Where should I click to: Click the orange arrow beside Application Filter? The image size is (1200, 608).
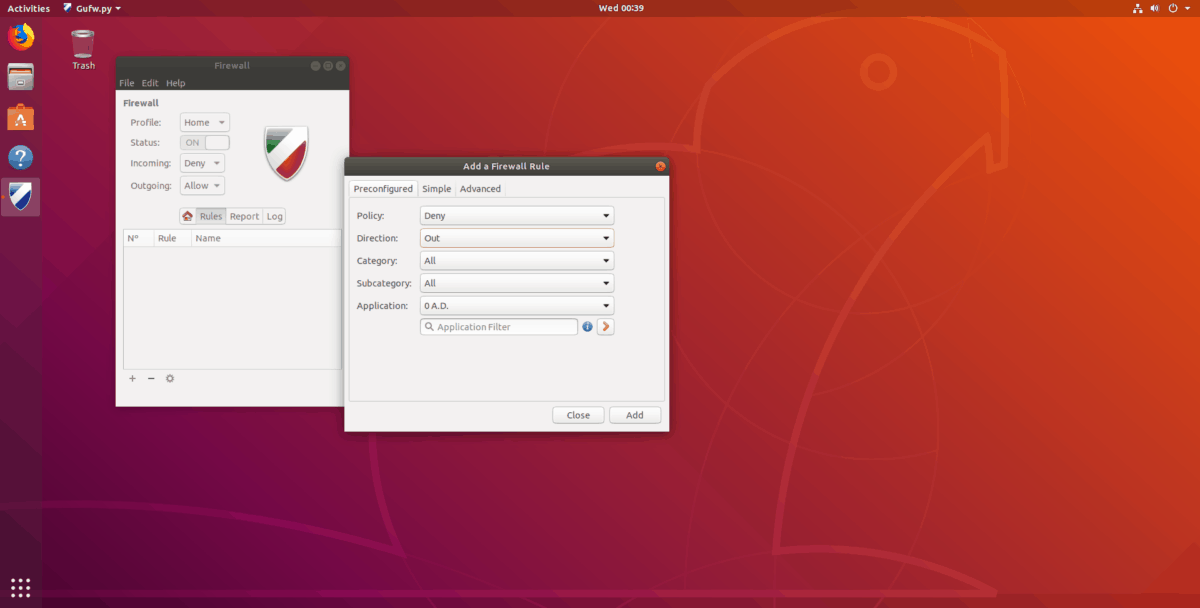click(605, 326)
